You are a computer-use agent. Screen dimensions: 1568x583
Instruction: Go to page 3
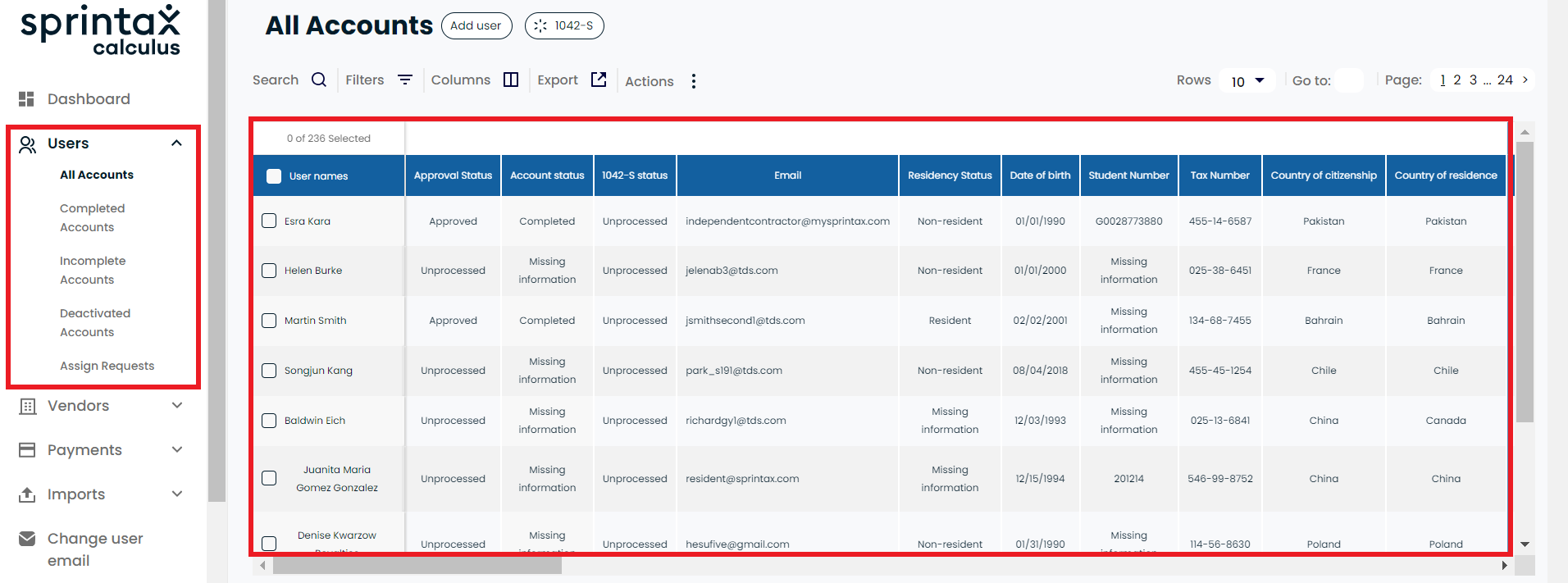[1474, 80]
